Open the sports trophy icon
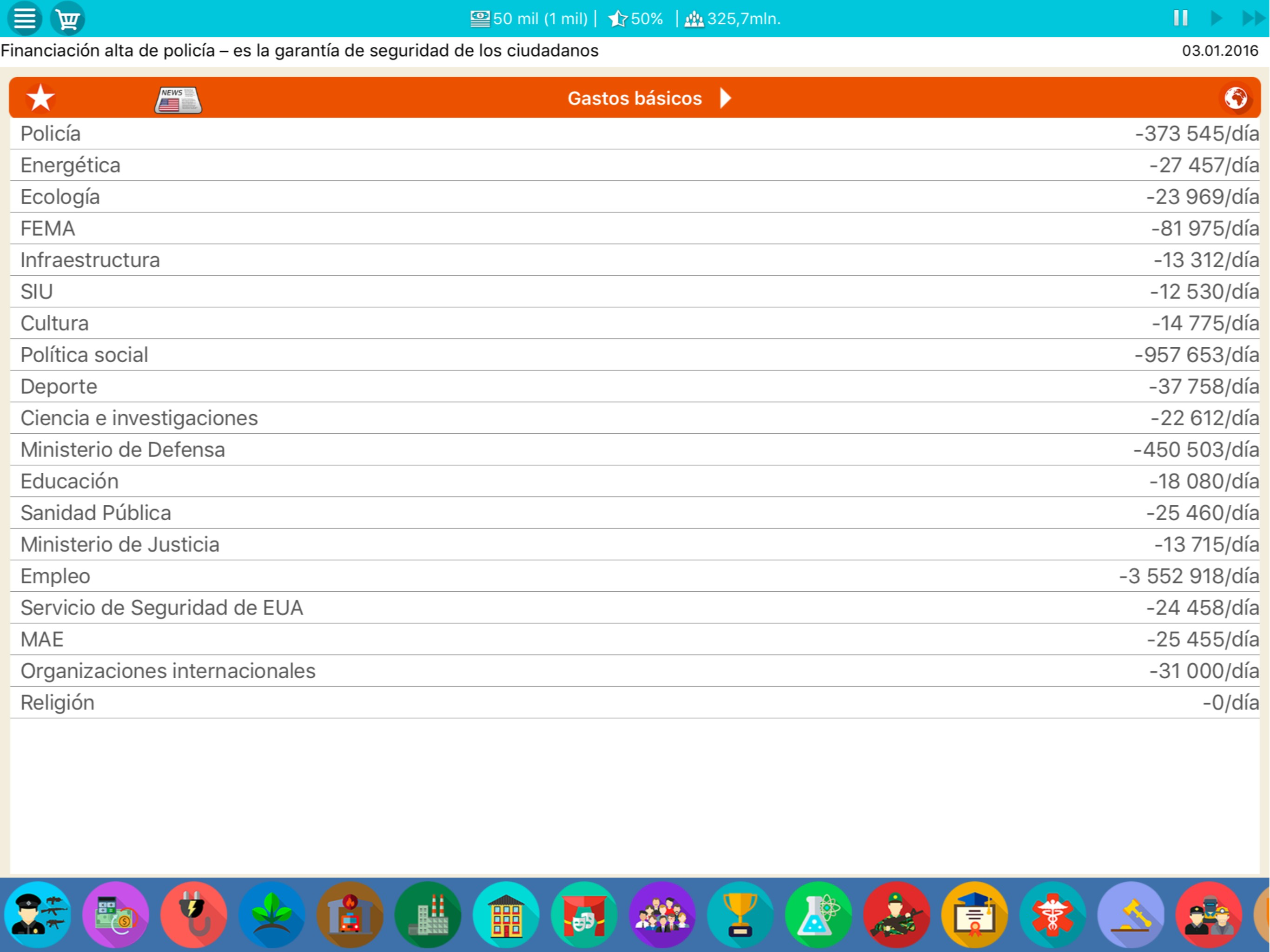This screenshot has height=952, width=1270. (x=741, y=915)
